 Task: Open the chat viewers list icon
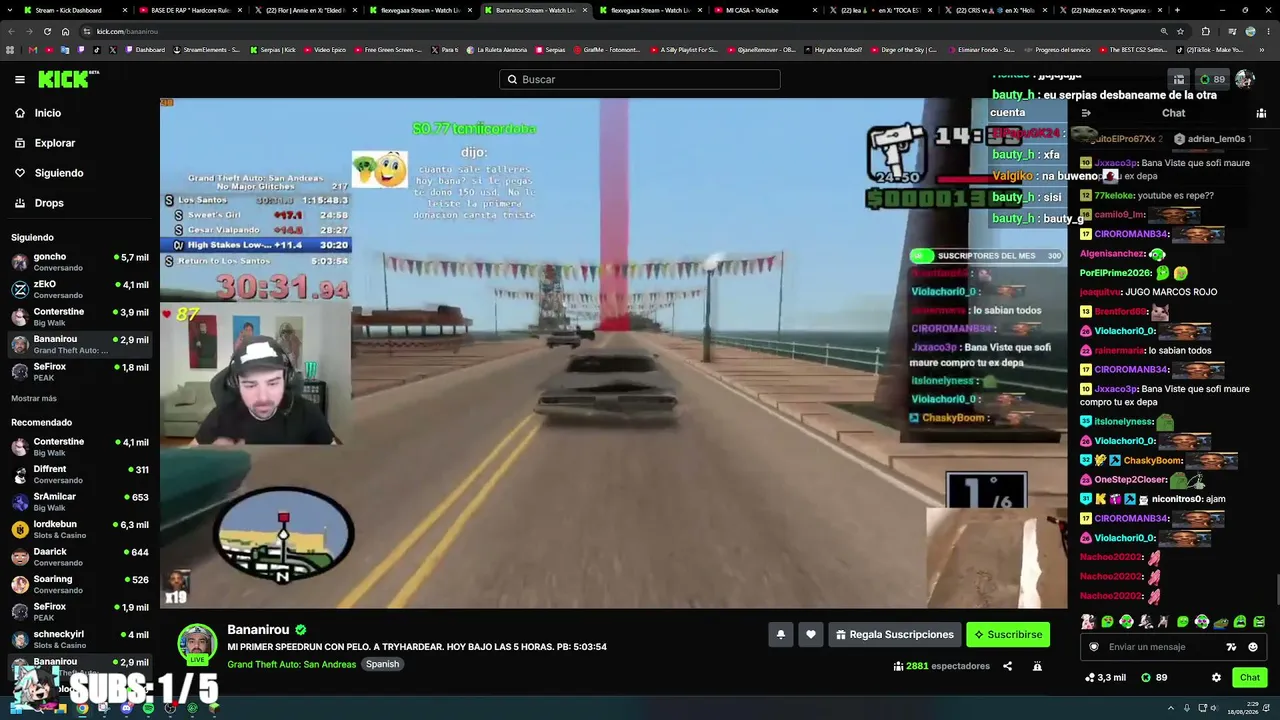tap(1261, 113)
